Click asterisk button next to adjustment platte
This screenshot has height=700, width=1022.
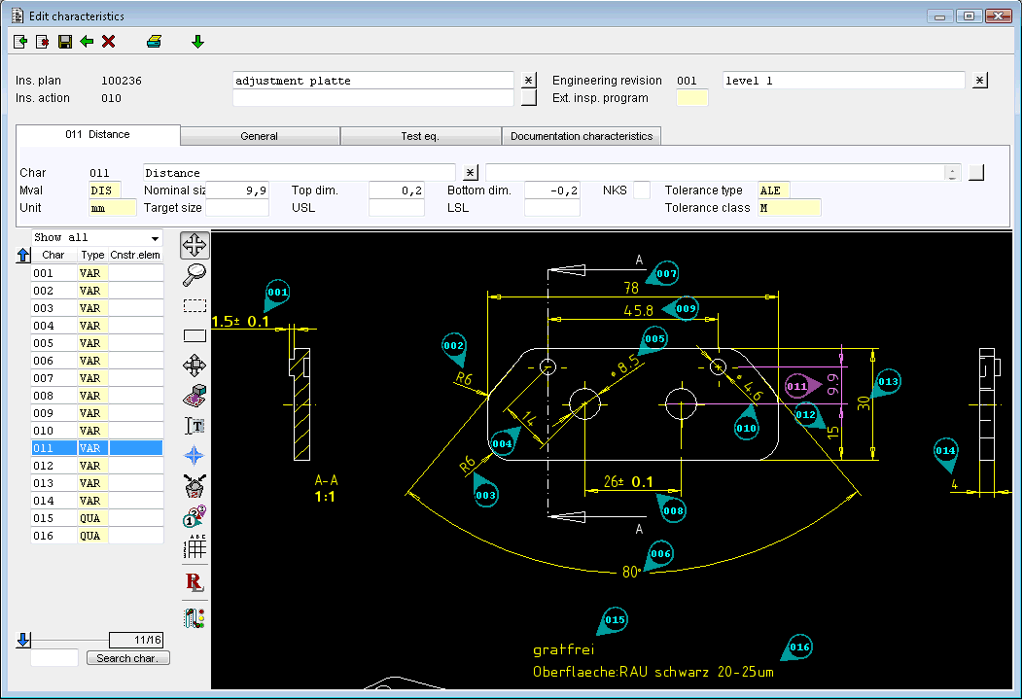pyautogui.click(x=530, y=81)
